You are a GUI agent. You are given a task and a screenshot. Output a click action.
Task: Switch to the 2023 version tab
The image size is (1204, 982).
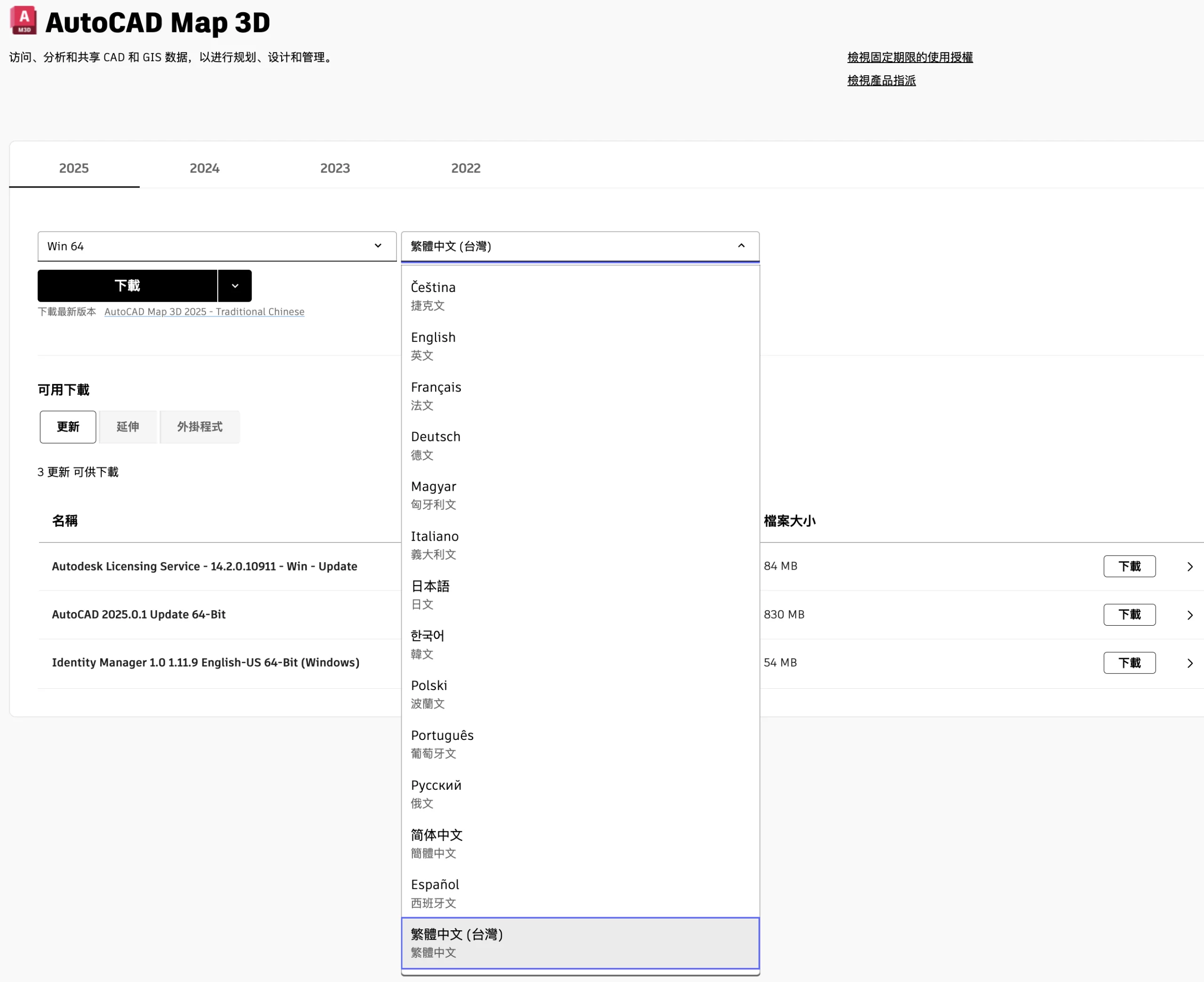[335, 168]
